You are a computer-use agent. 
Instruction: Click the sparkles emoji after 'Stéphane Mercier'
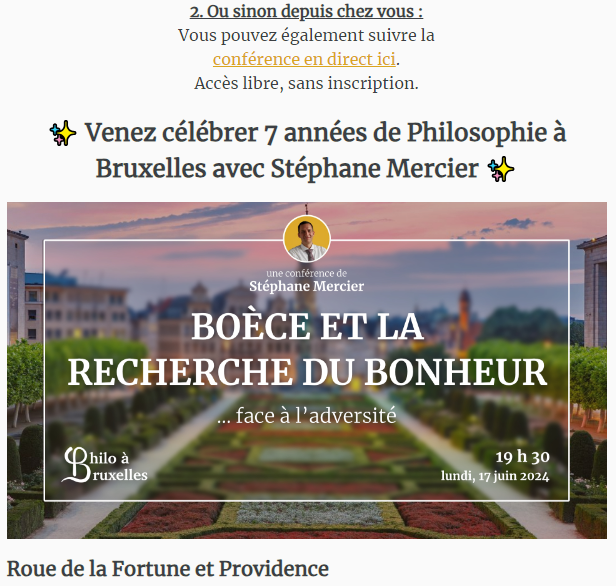tap(501, 169)
